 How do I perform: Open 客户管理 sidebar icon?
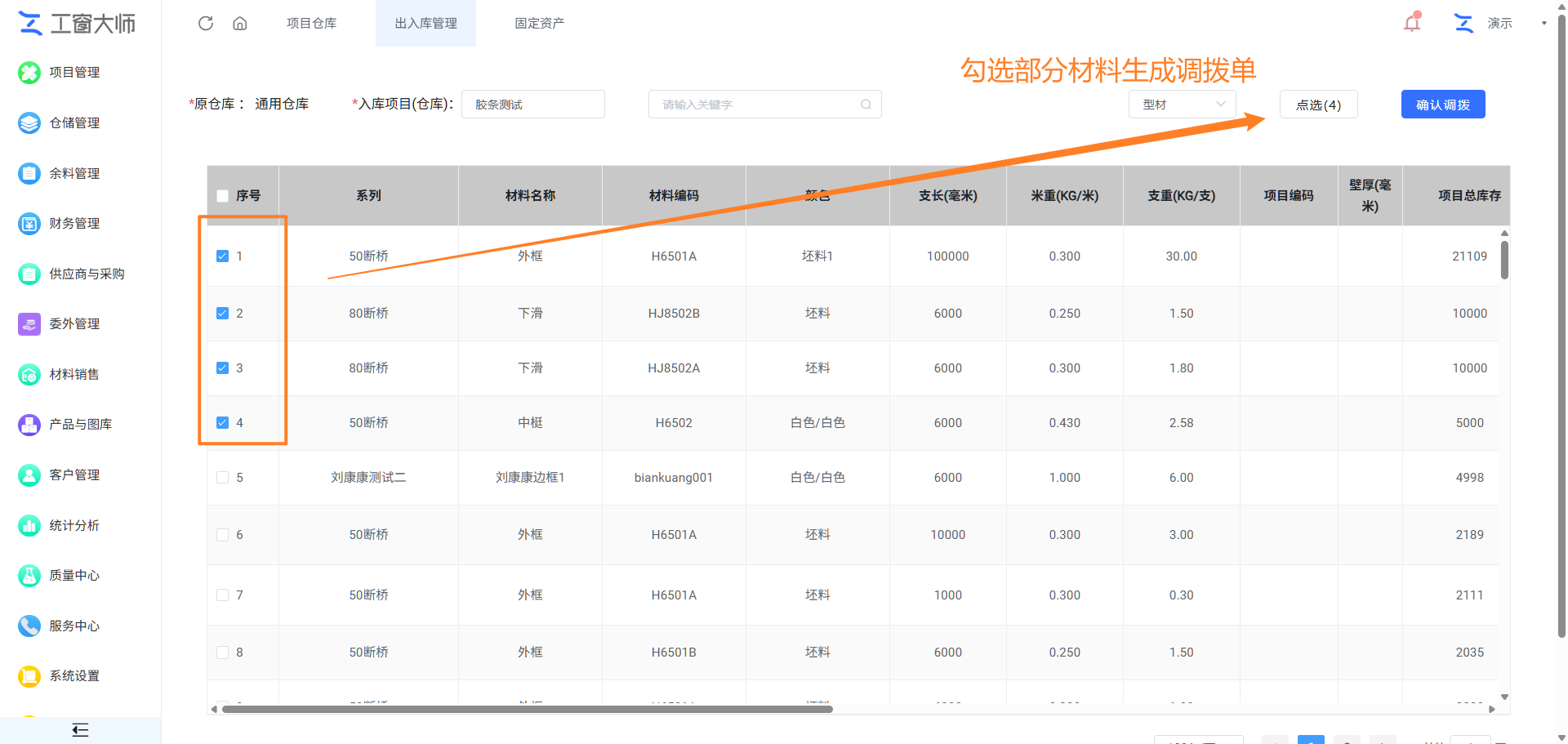click(x=29, y=475)
